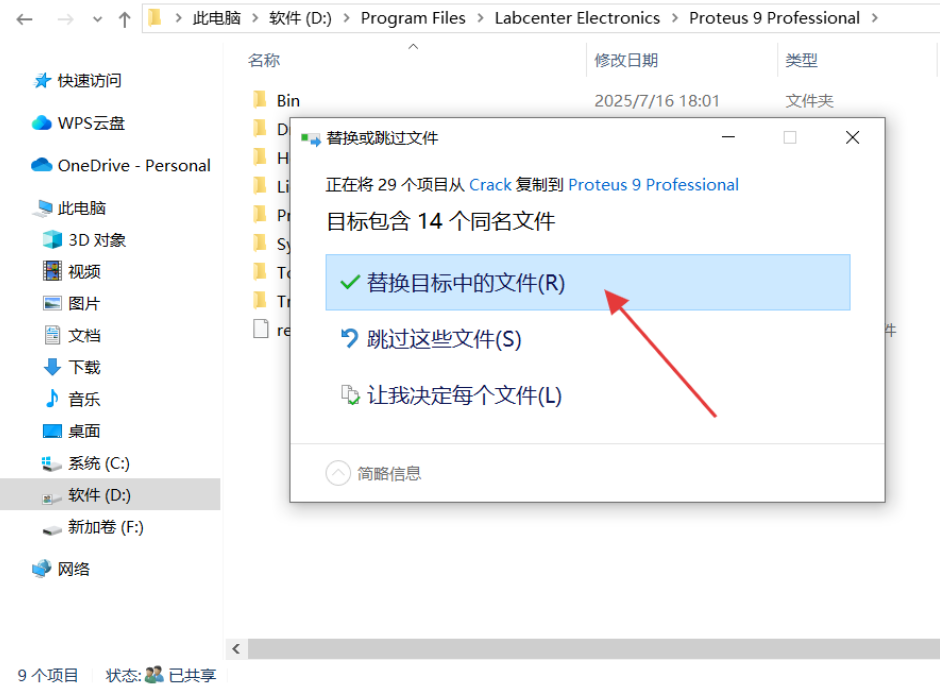Open WPS云盘 in sidebar
The image size is (940, 688).
(x=91, y=123)
